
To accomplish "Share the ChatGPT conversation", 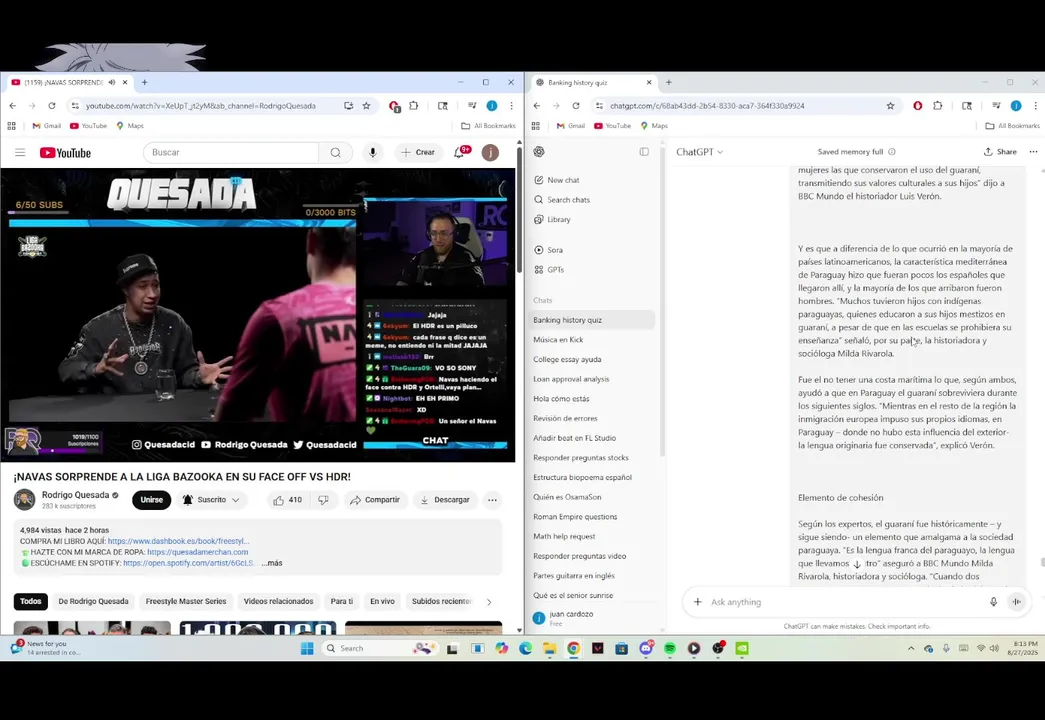I will click(1000, 151).
